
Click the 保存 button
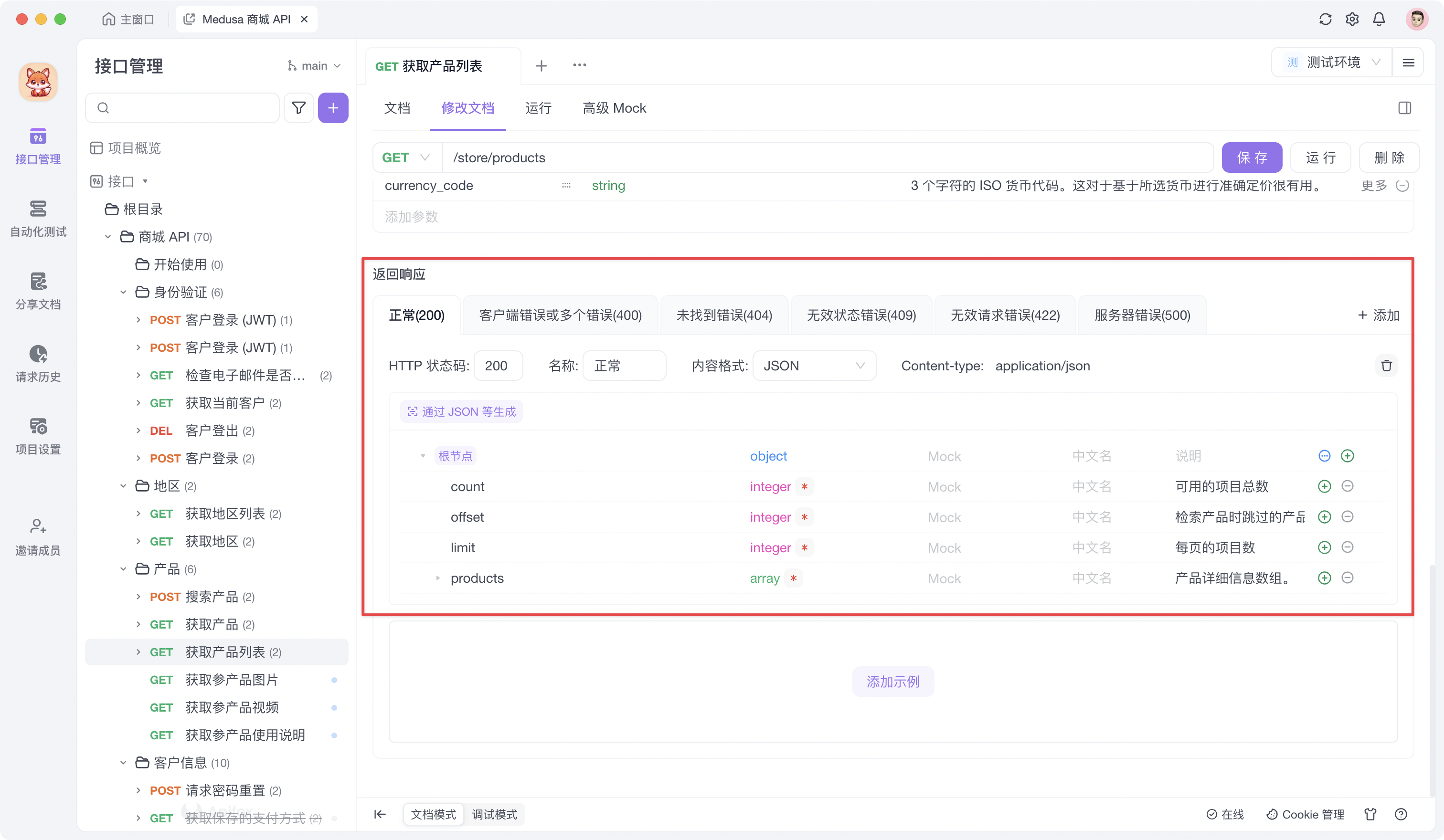pyautogui.click(x=1252, y=157)
